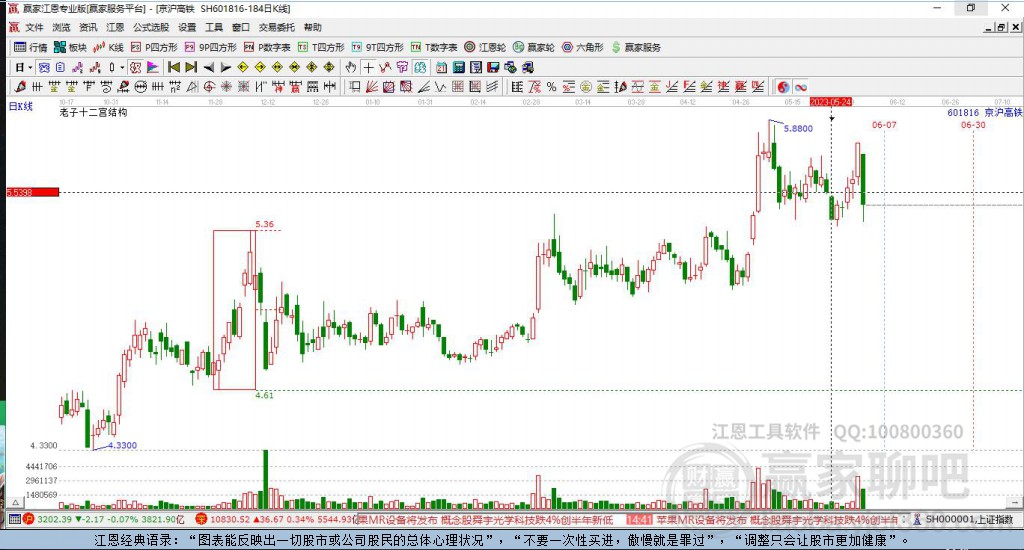Click the blue infinity symbol icon
The height and width of the screenshot is (550, 1024).
click(x=801, y=87)
